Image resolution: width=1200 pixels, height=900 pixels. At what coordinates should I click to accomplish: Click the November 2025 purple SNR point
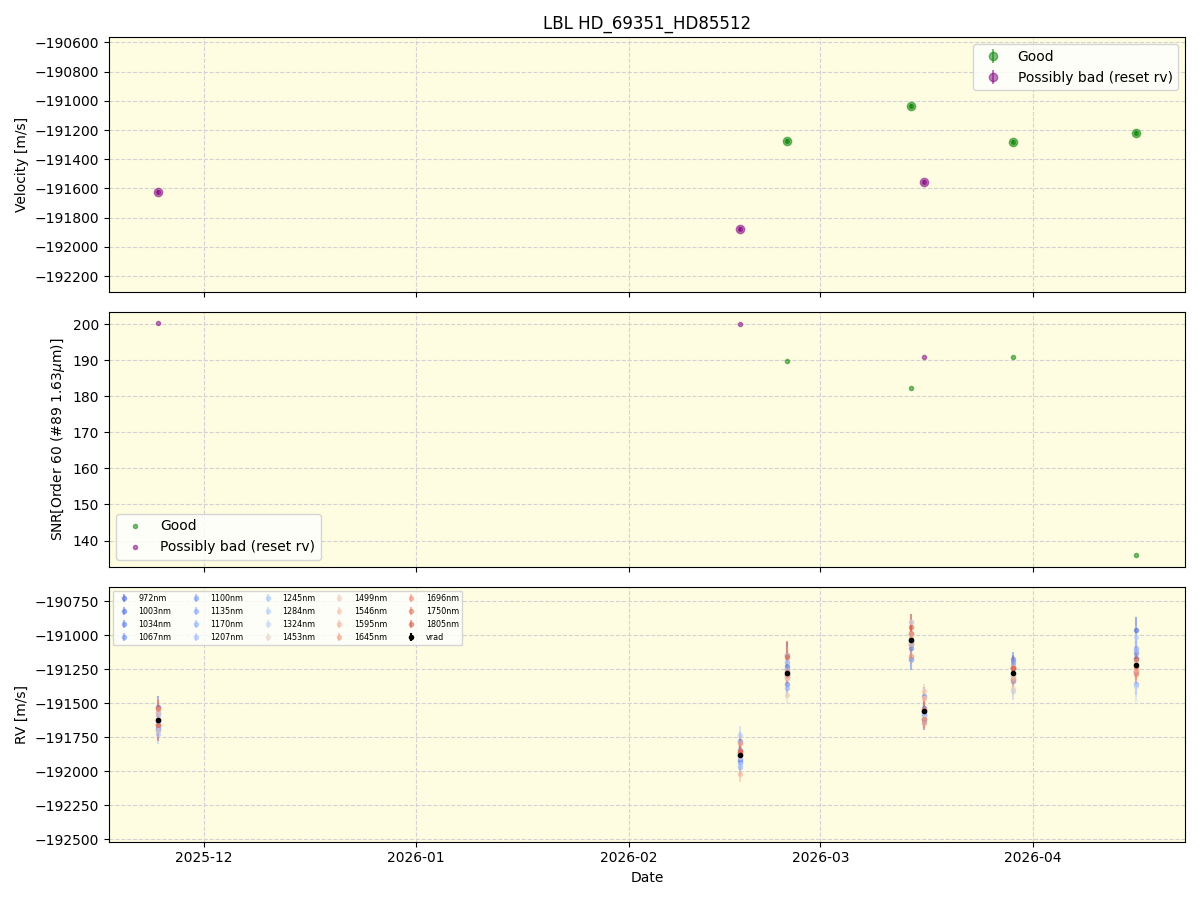point(158,323)
